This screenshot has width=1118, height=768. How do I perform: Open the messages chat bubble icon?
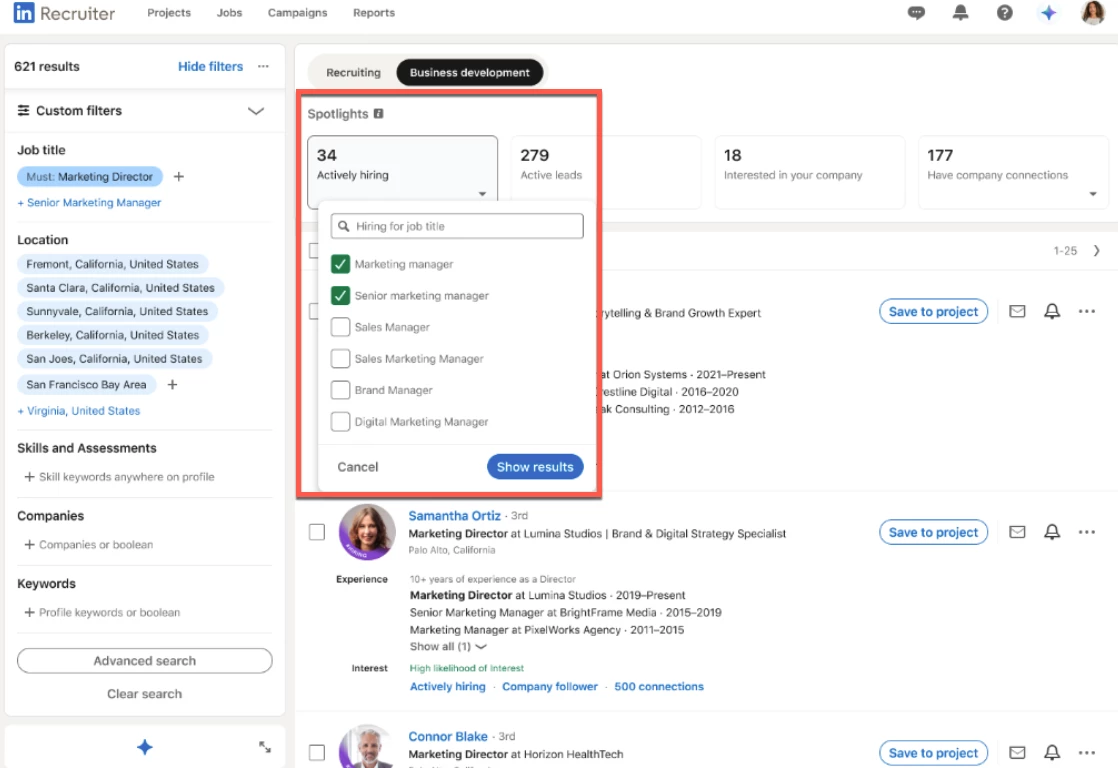tap(916, 13)
